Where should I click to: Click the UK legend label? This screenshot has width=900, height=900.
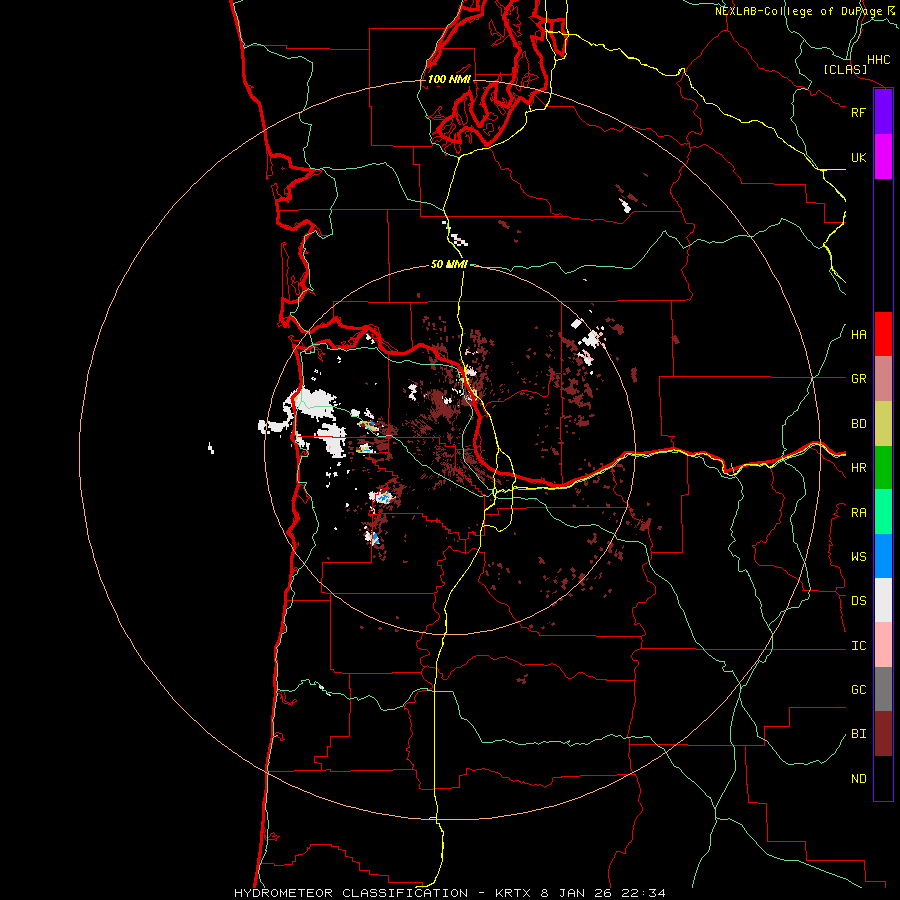(x=858, y=157)
